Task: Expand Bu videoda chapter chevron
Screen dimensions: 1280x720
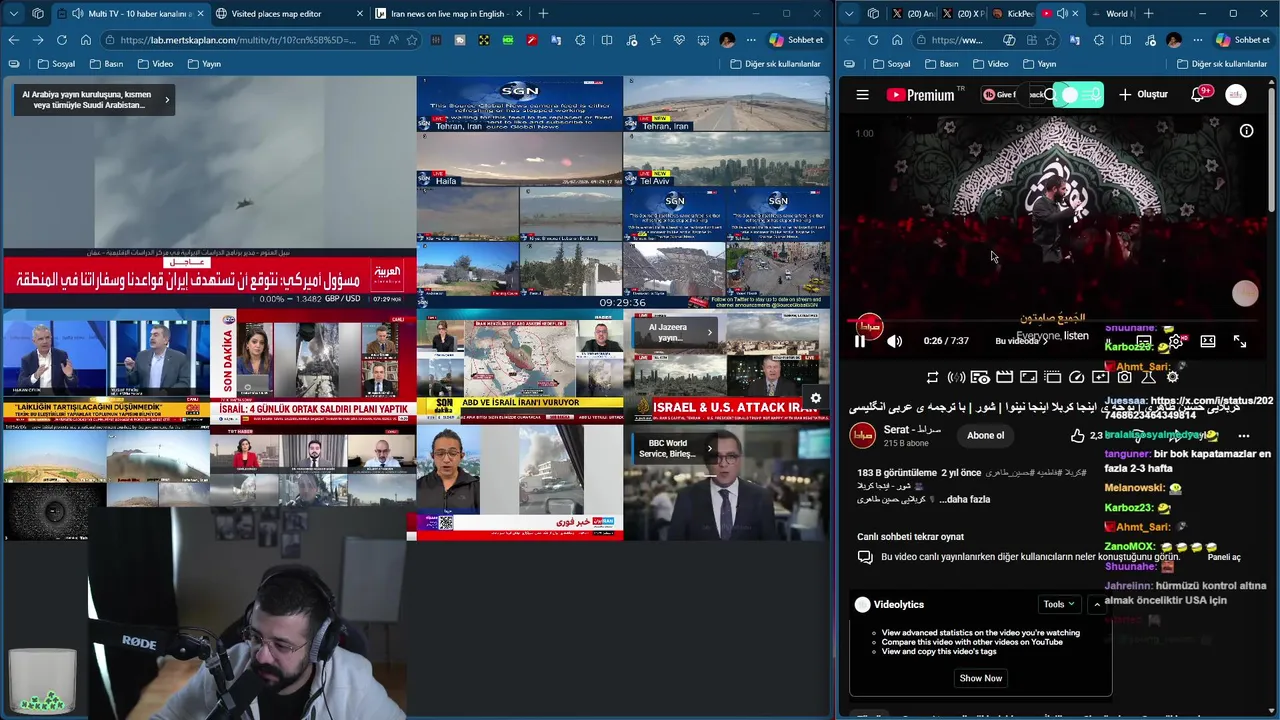Action: point(1044,340)
